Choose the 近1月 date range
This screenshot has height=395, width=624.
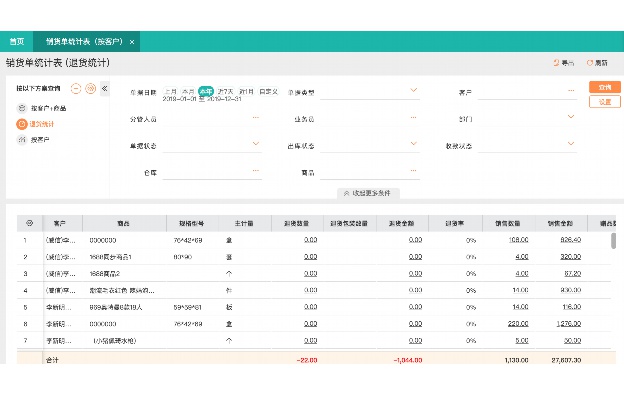pyautogui.click(x=246, y=91)
